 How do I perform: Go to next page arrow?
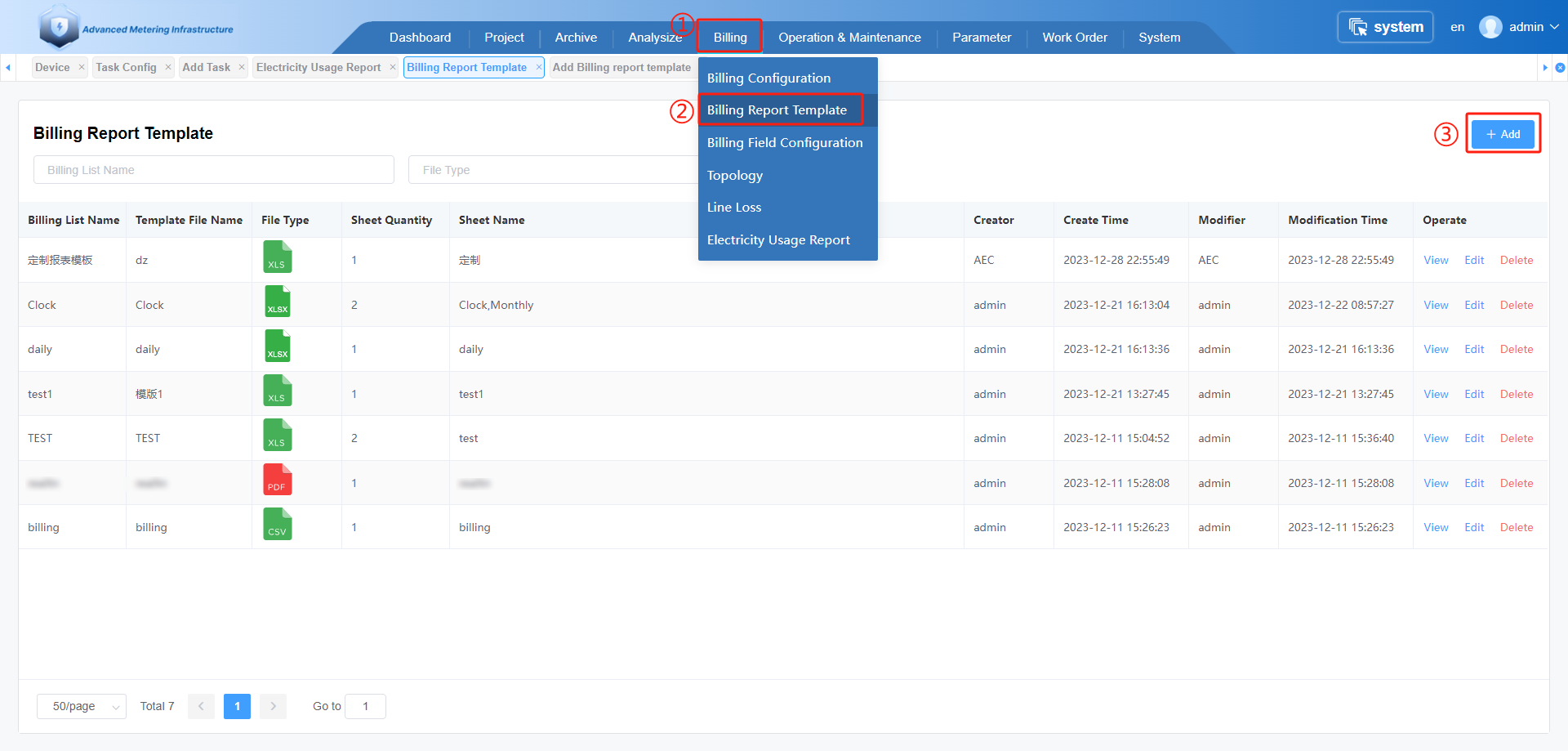[x=273, y=706]
